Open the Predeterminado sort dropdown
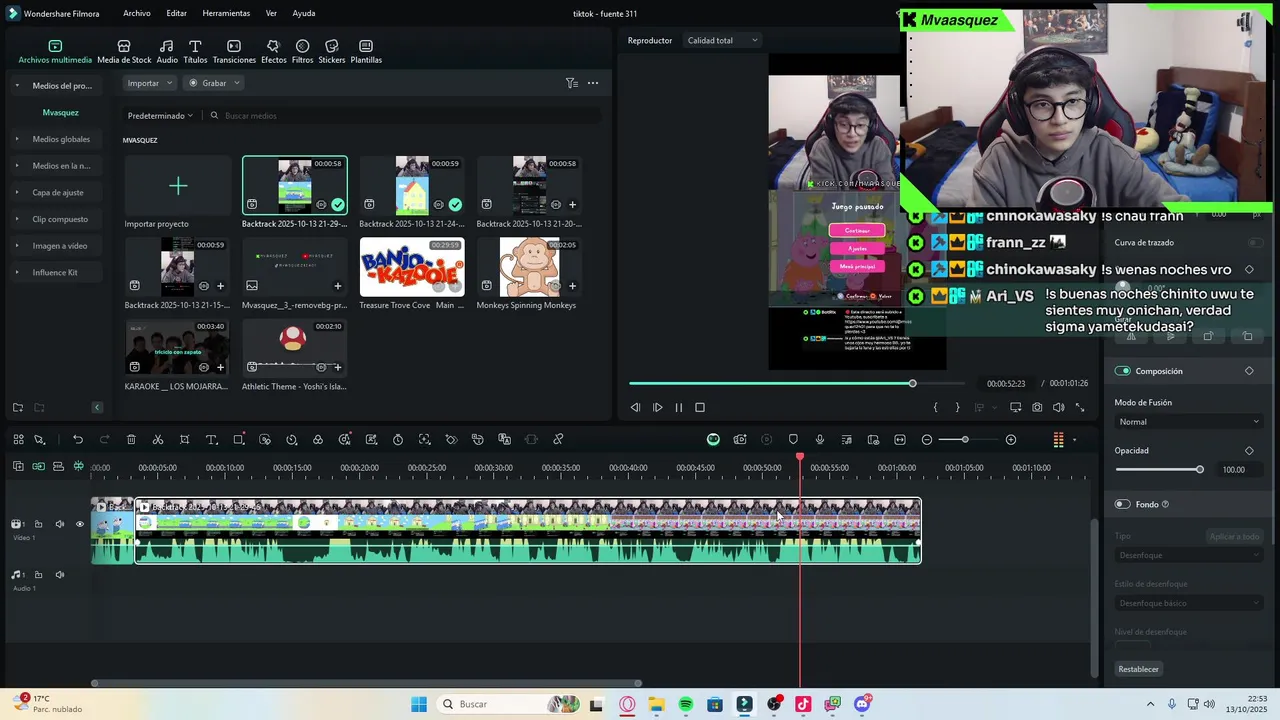This screenshot has width=1280, height=720. click(160, 116)
